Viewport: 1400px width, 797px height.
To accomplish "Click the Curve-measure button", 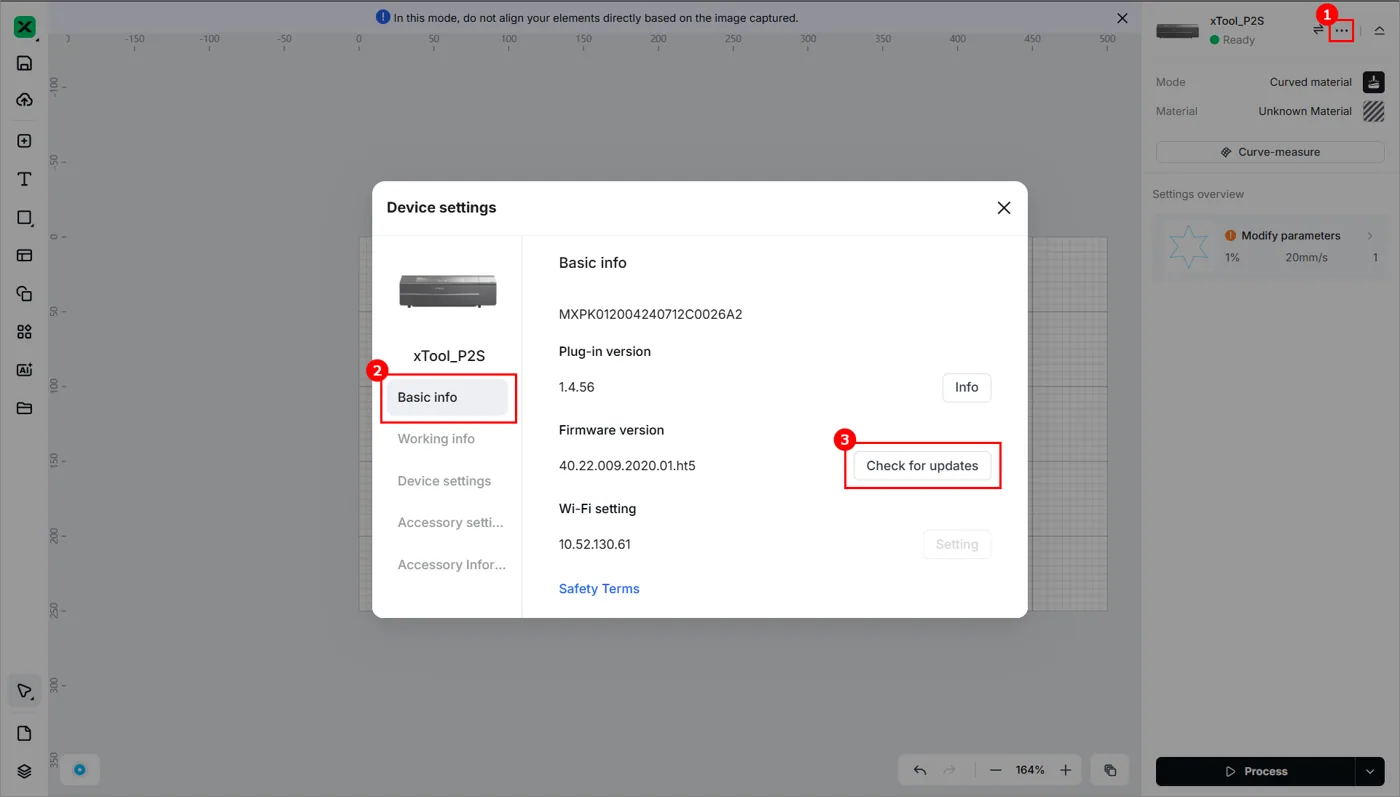I will (1270, 152).
